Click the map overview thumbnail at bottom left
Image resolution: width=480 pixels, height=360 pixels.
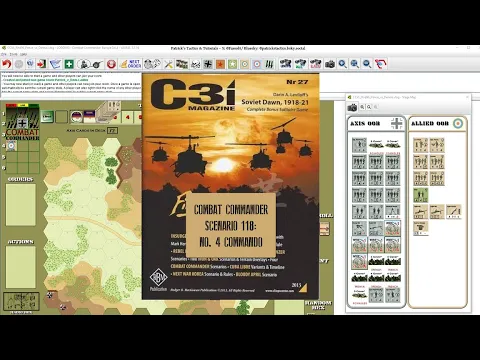tap(21, 302)
